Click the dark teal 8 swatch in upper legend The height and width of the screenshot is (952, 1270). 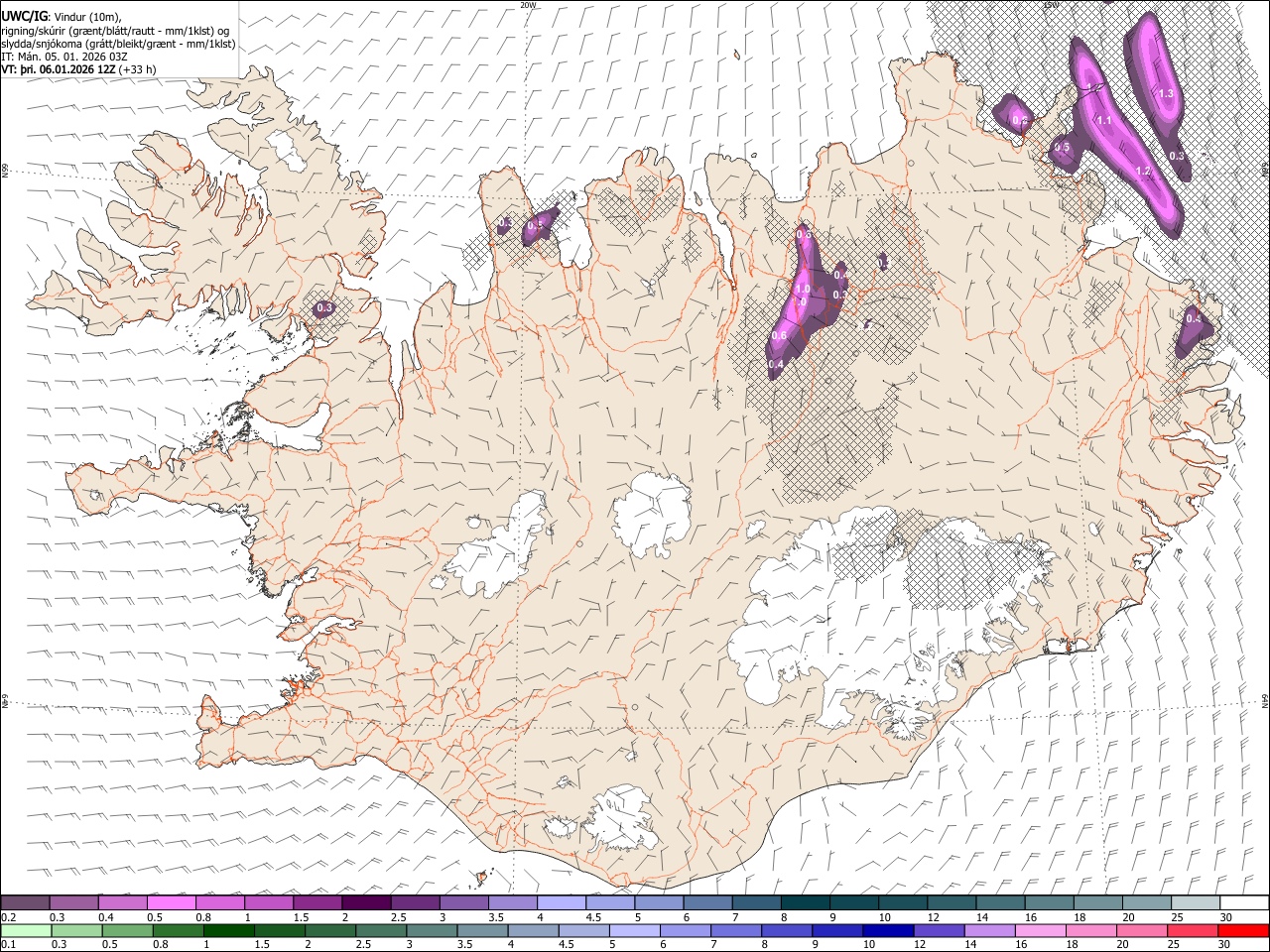click(x=806, y=902)
